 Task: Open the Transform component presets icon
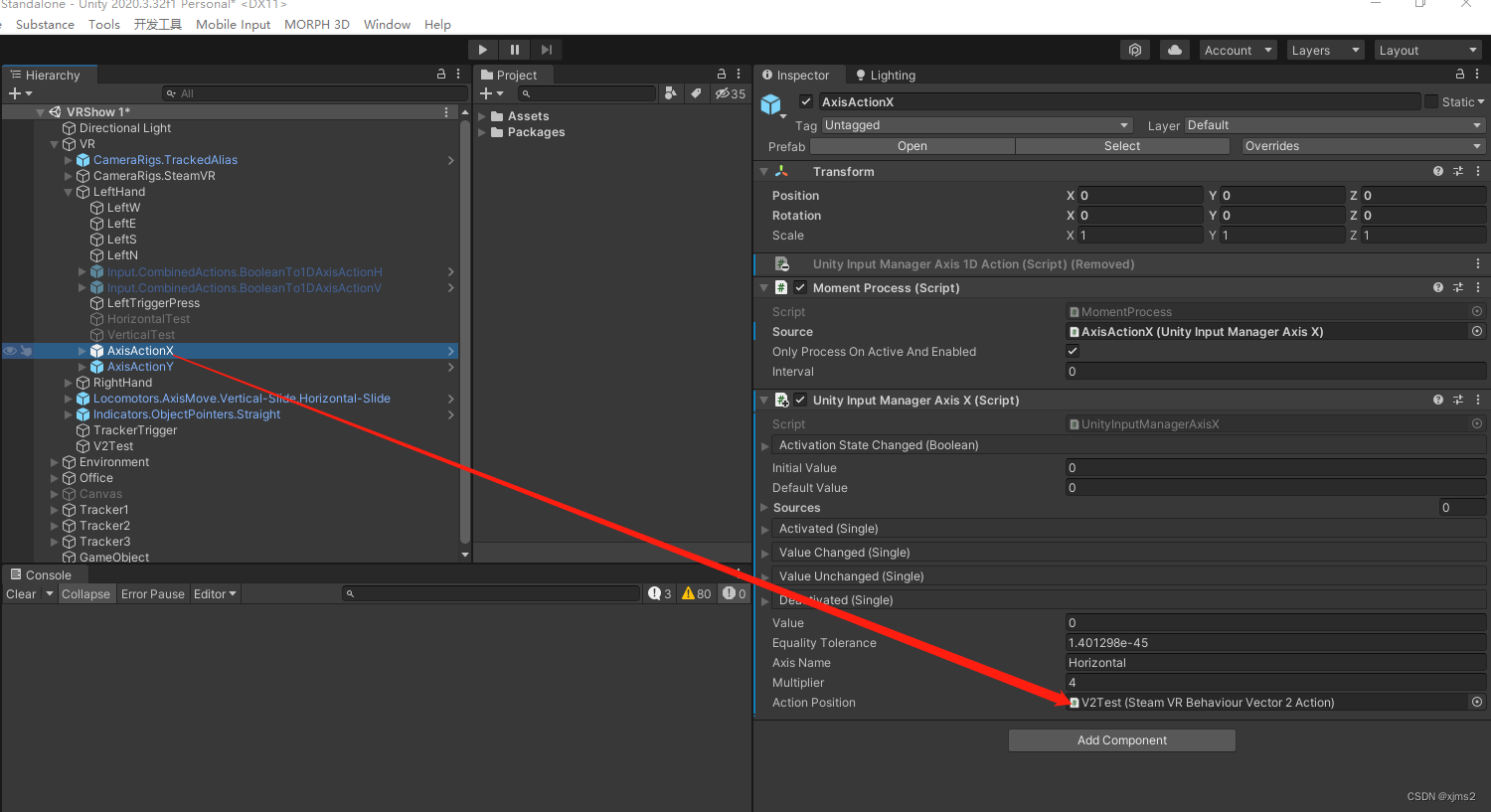pos(1458,171)
